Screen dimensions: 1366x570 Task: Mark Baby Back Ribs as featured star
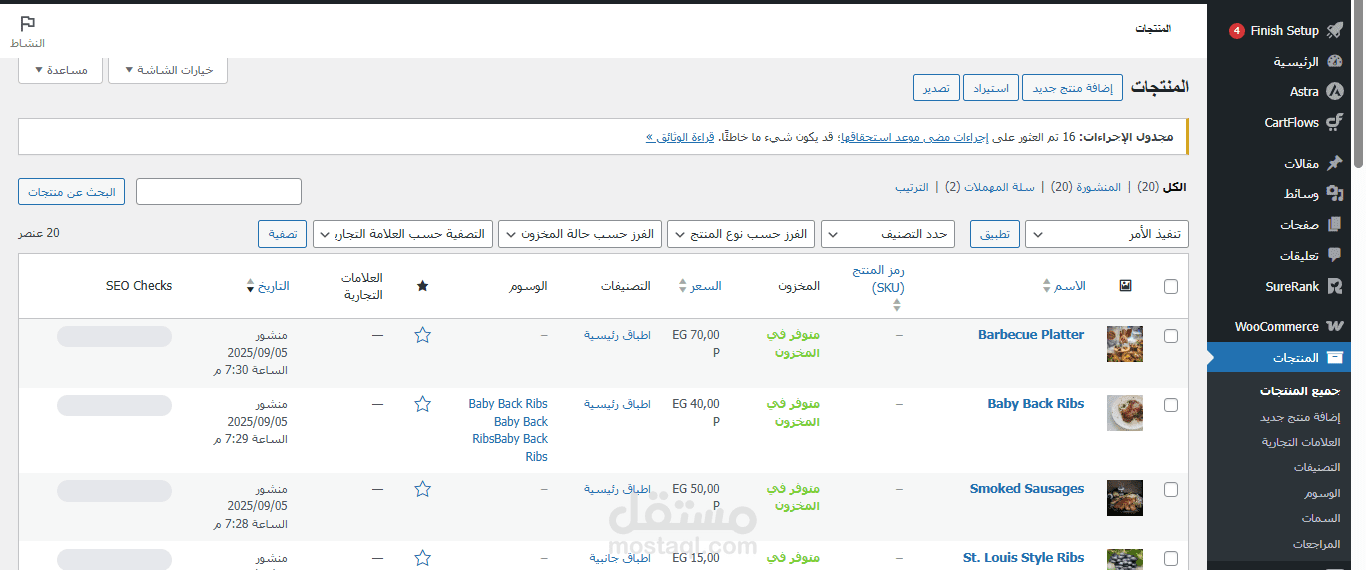[x=422, y=404]
